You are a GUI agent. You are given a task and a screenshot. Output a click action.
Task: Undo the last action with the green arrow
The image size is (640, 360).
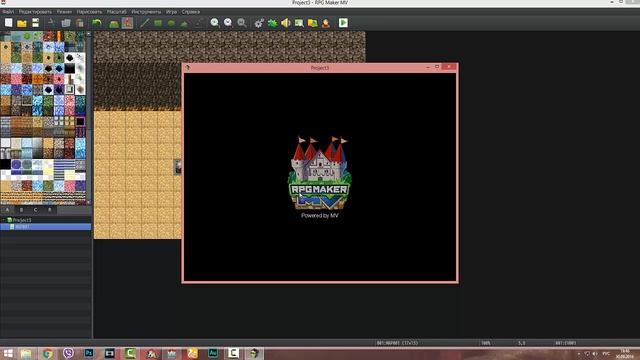coord(97,23)
